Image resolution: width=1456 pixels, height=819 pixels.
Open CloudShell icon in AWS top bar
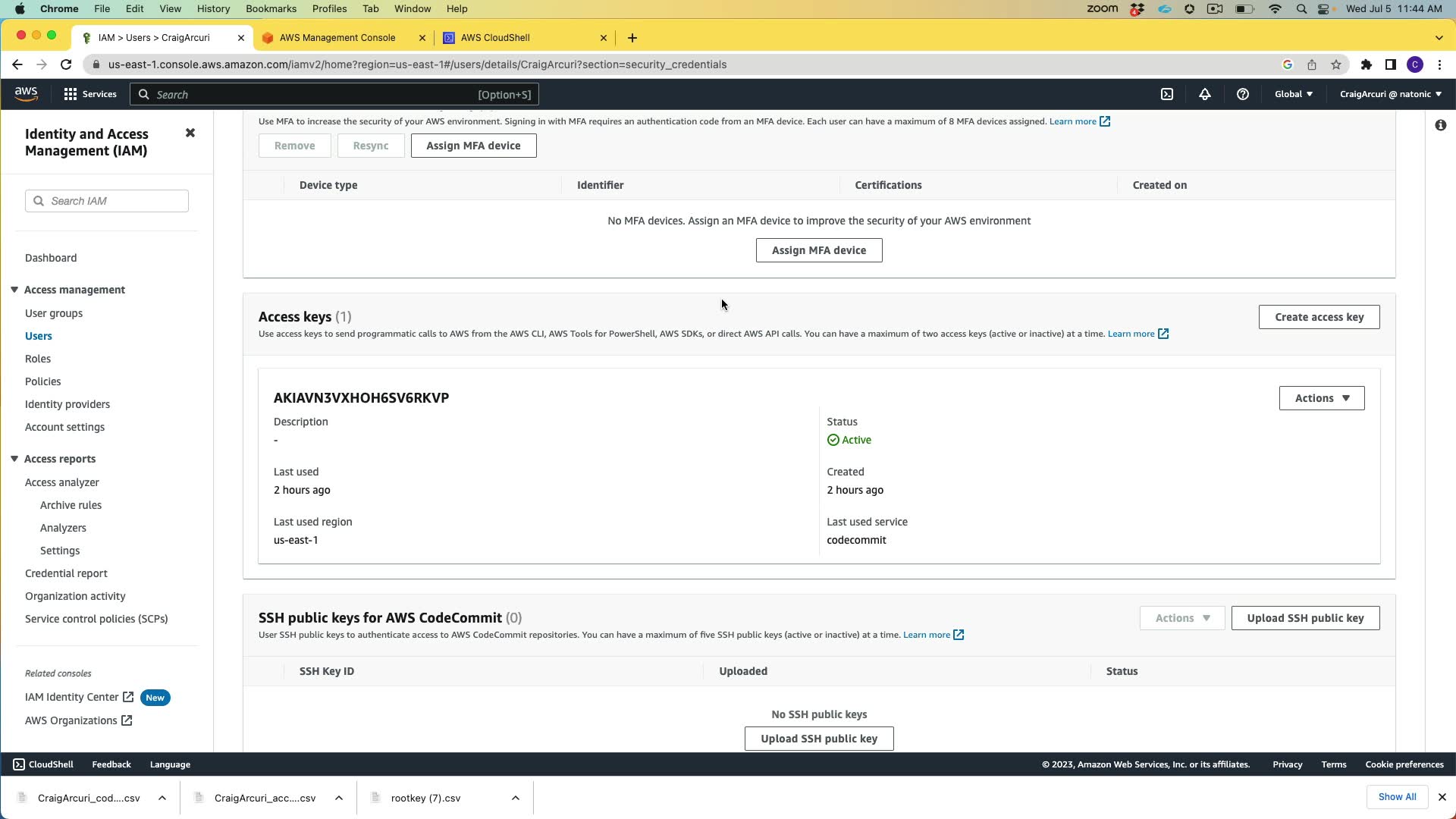[1167, 95]
